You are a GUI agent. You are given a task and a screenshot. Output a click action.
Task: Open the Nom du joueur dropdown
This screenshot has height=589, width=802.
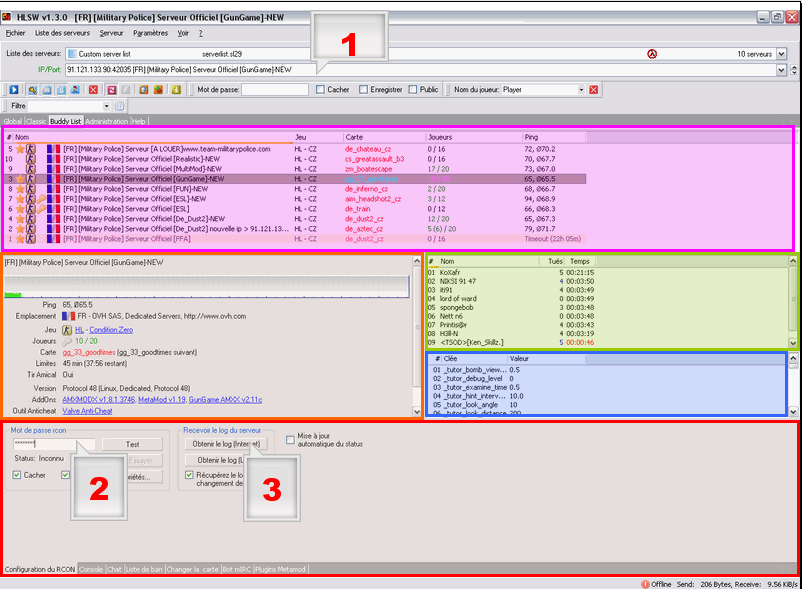580,90
